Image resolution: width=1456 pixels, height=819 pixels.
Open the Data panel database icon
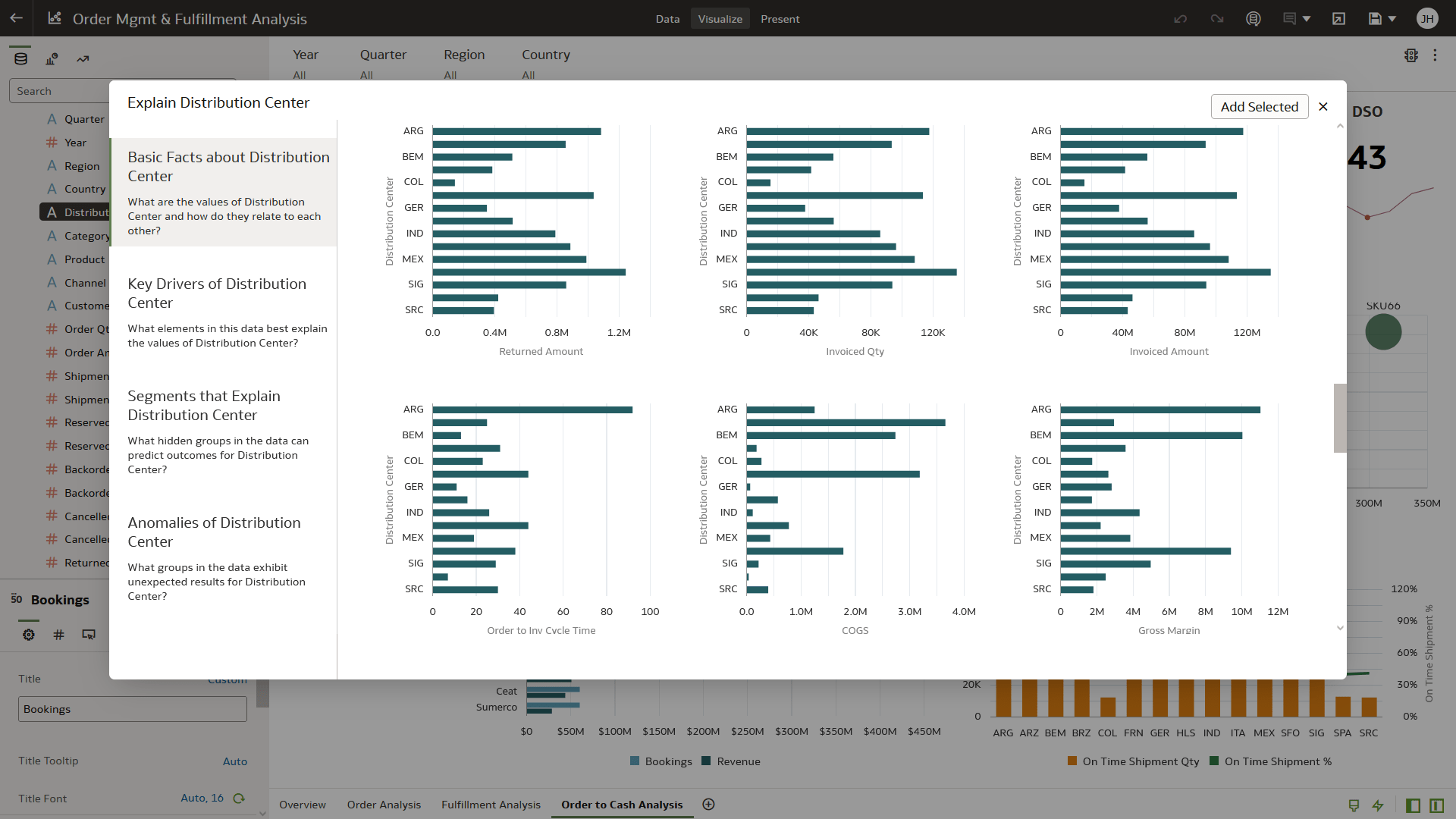pos(20,58)
